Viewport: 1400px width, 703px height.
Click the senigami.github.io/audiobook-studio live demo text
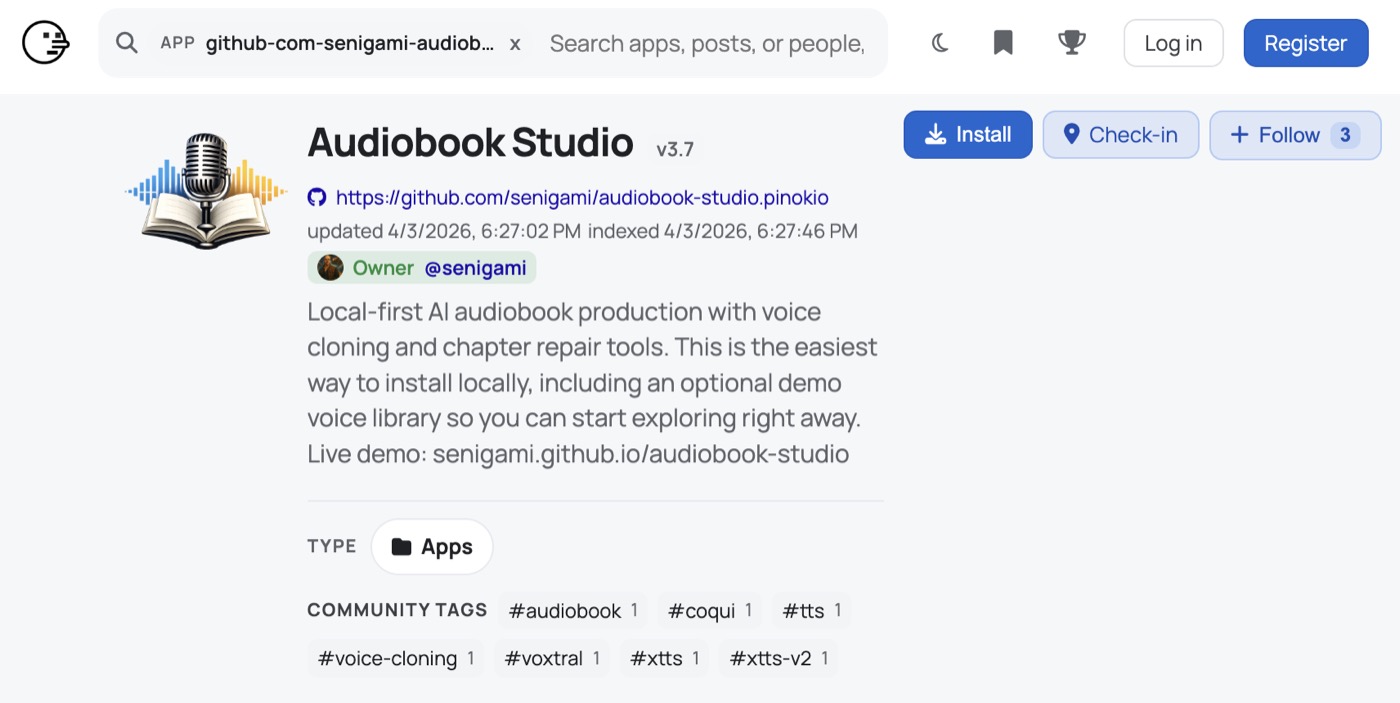point(640,454)
